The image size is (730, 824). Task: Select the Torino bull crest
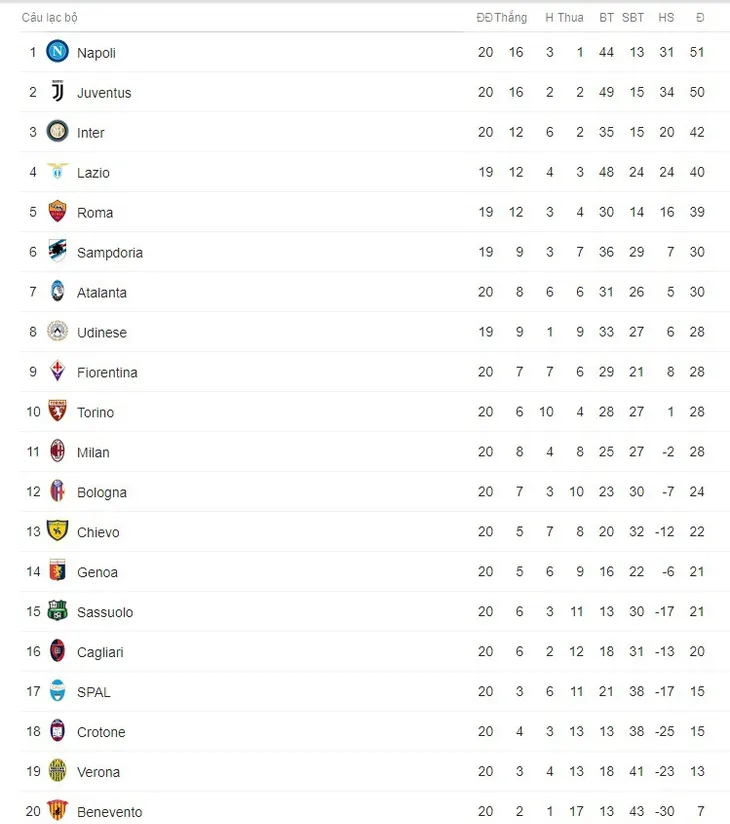58,412
